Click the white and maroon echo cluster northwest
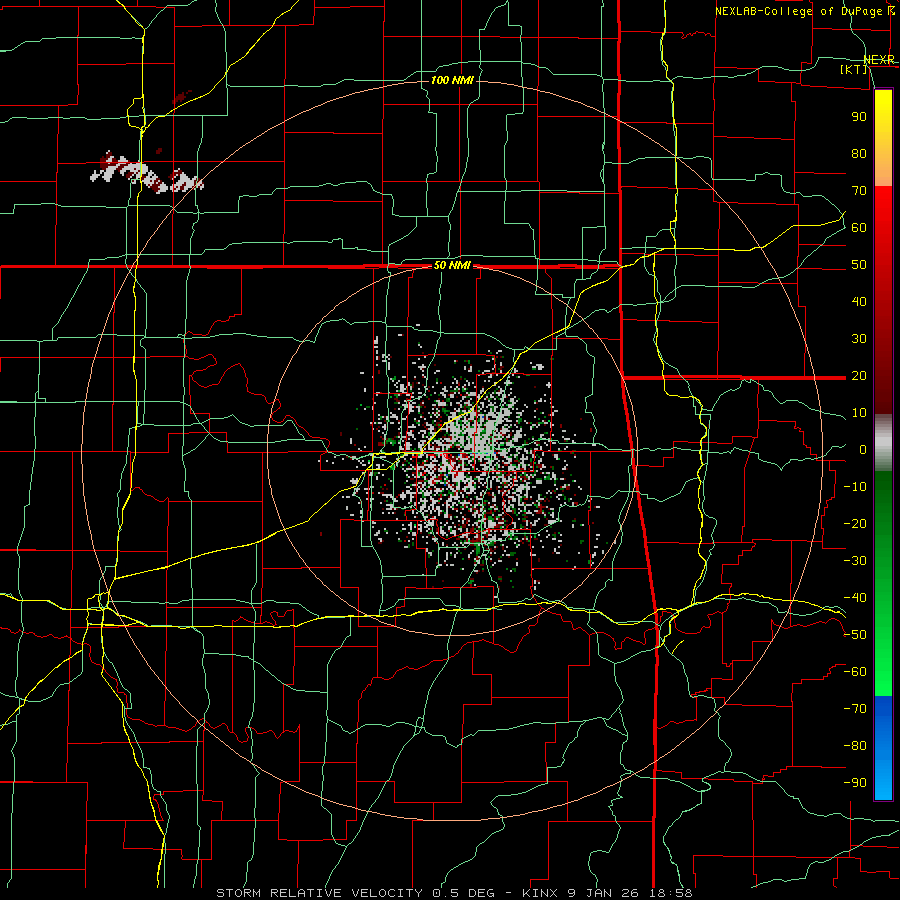 146,172
